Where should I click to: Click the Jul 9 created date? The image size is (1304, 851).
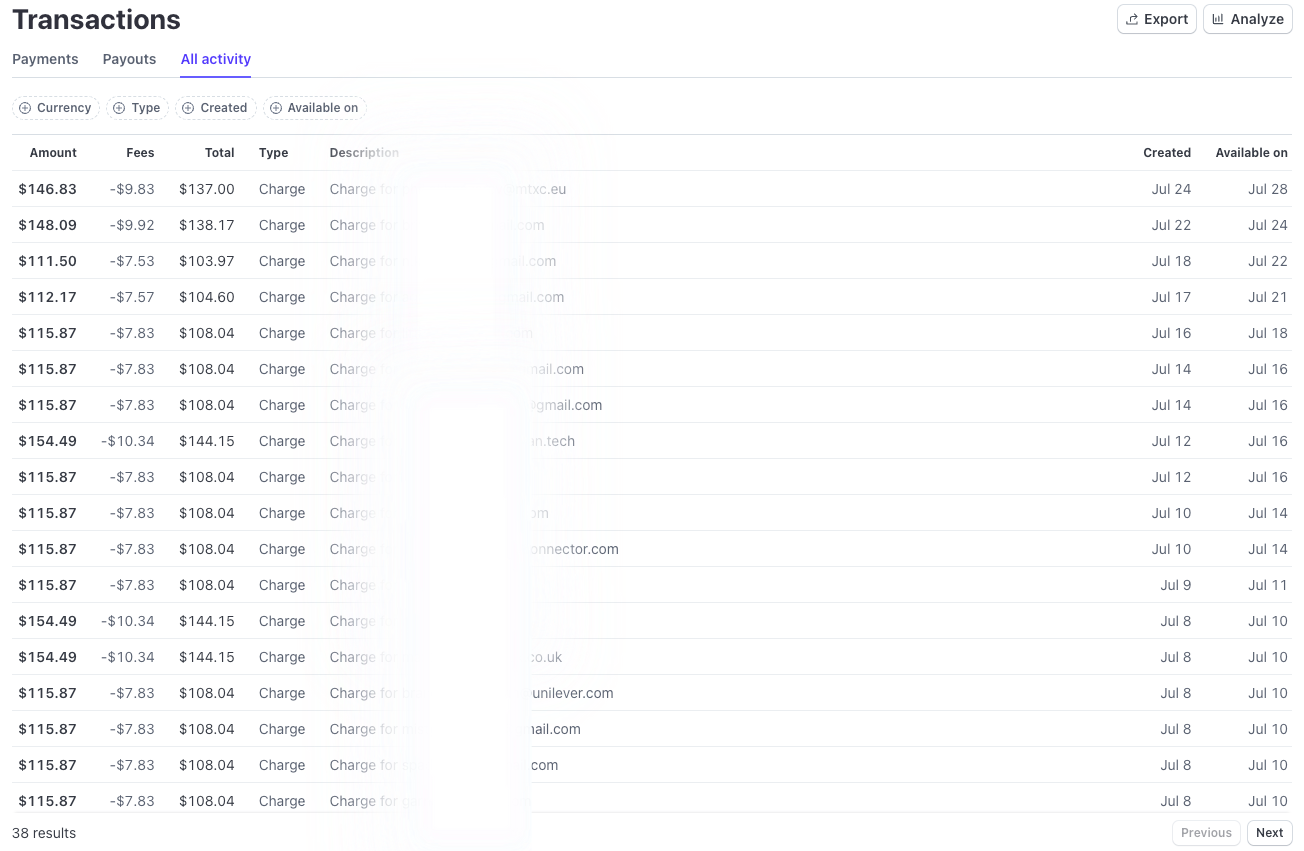point(1176,585)
